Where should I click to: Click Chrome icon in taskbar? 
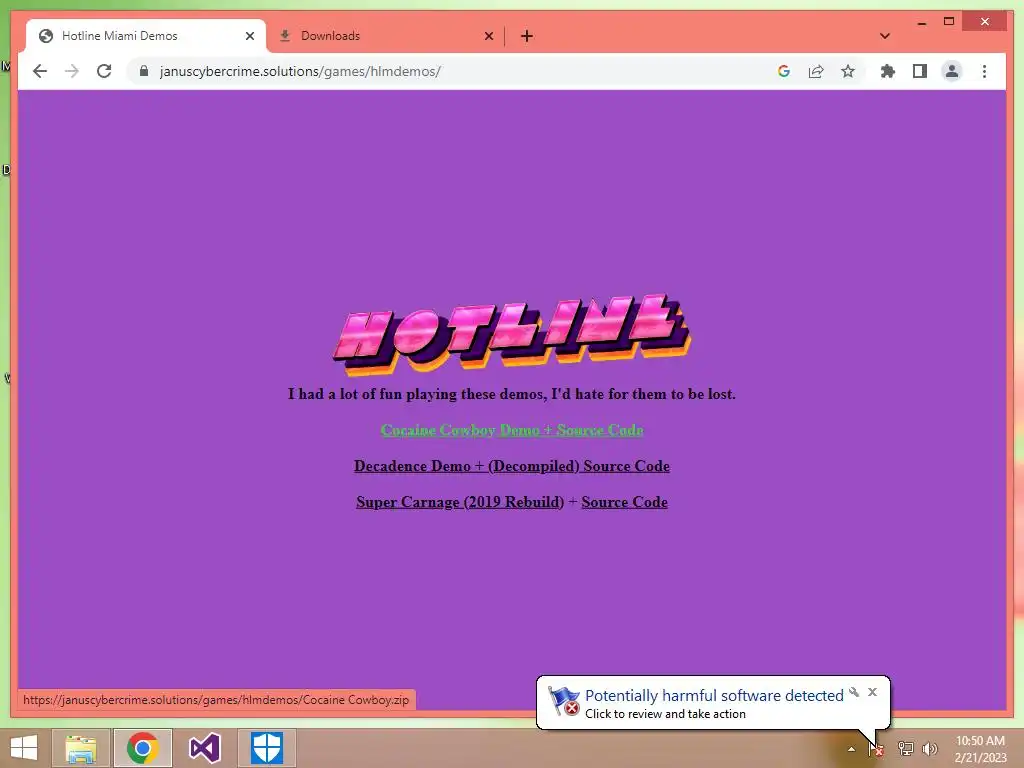(143, 748)
